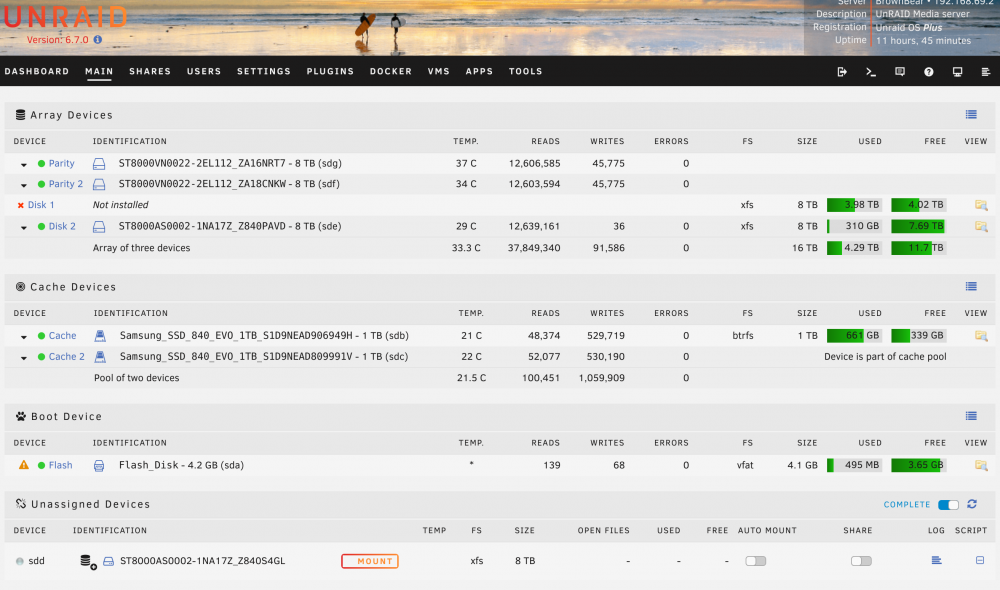The height and width of the screenshot is (590, 1000).
Task: Open the Cache 2 device link
Action: [x=66, y=357]
